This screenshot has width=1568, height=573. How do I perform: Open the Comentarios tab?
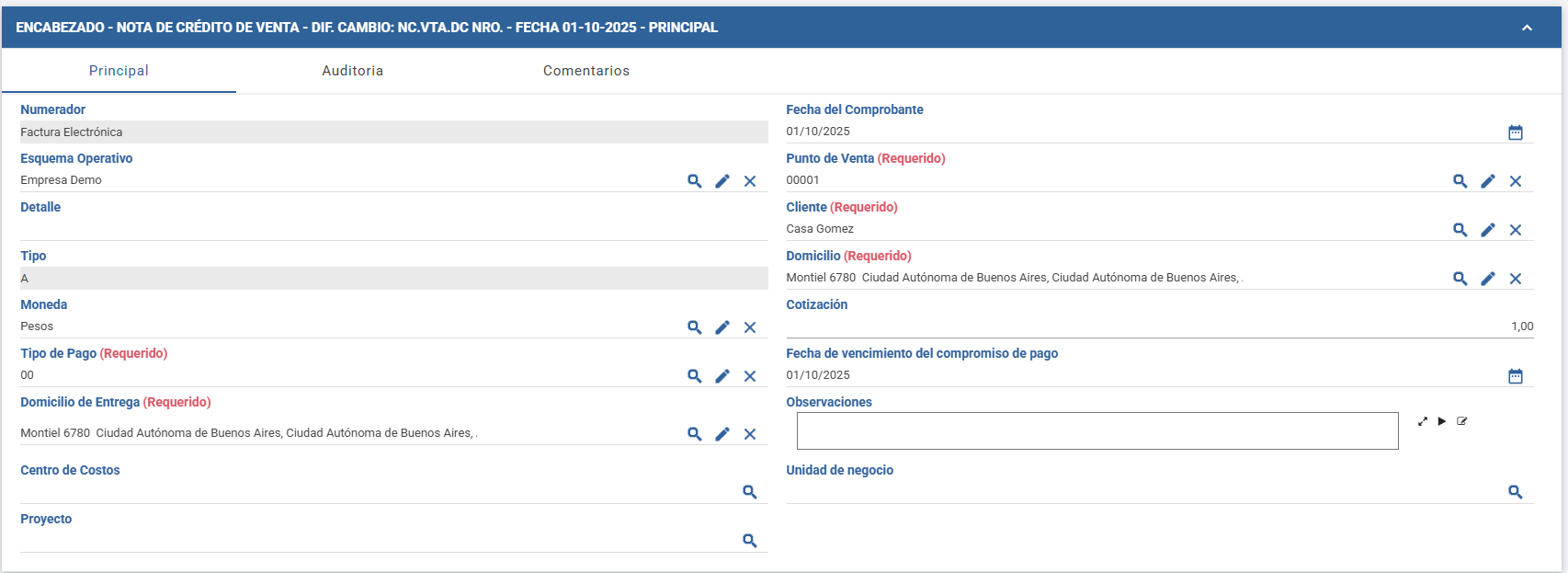(586, 71)
